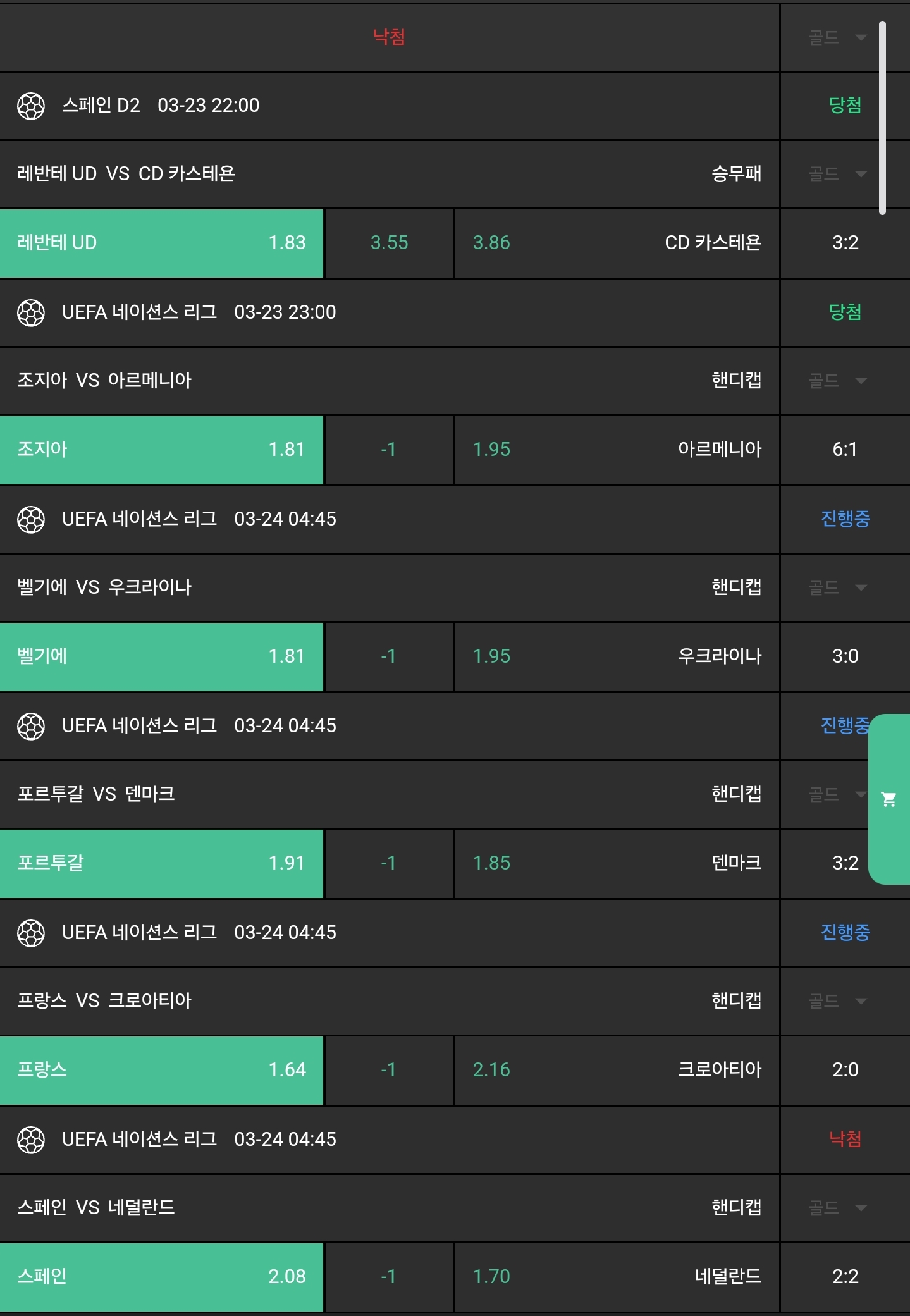Click the red 낙첨 status at top

pos(389,37)
